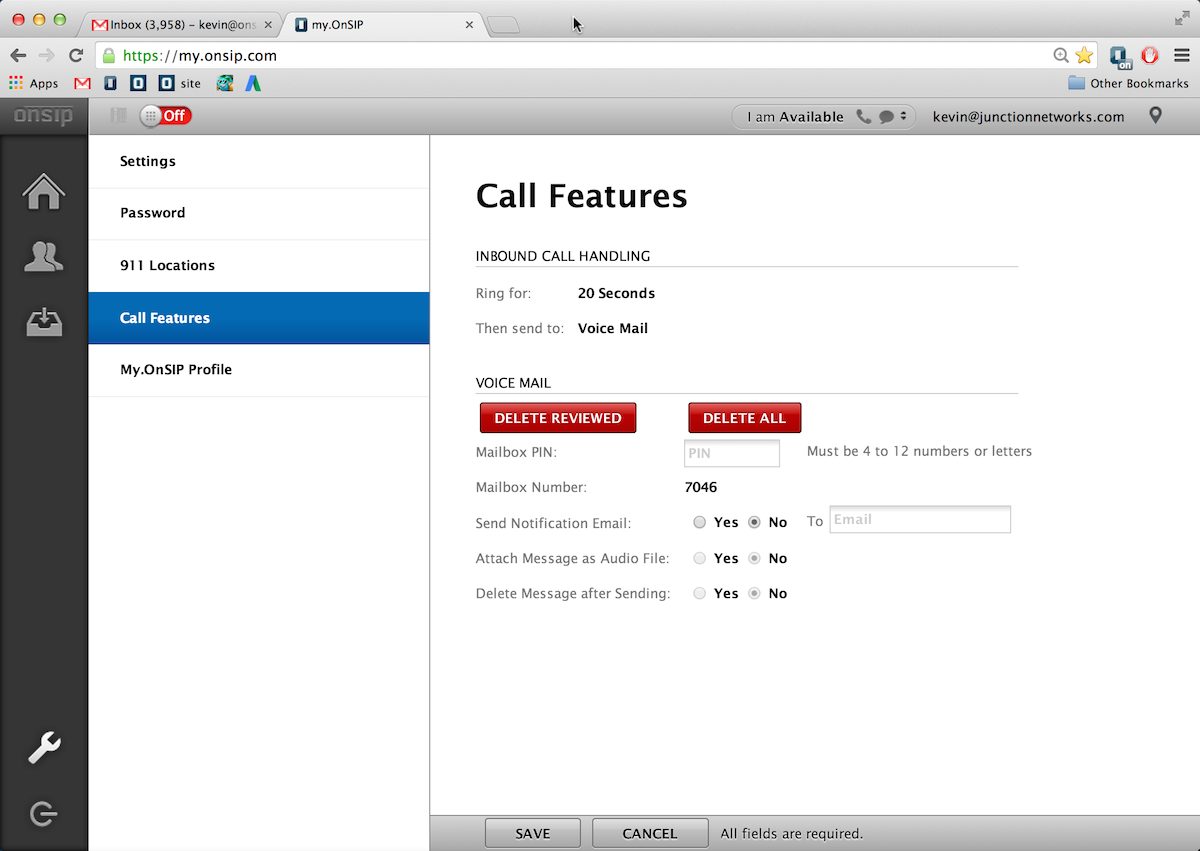This screenshot has height=851, width=1200.
Task: Open the inbox download tray icon
Action: [x=44, y=322]
